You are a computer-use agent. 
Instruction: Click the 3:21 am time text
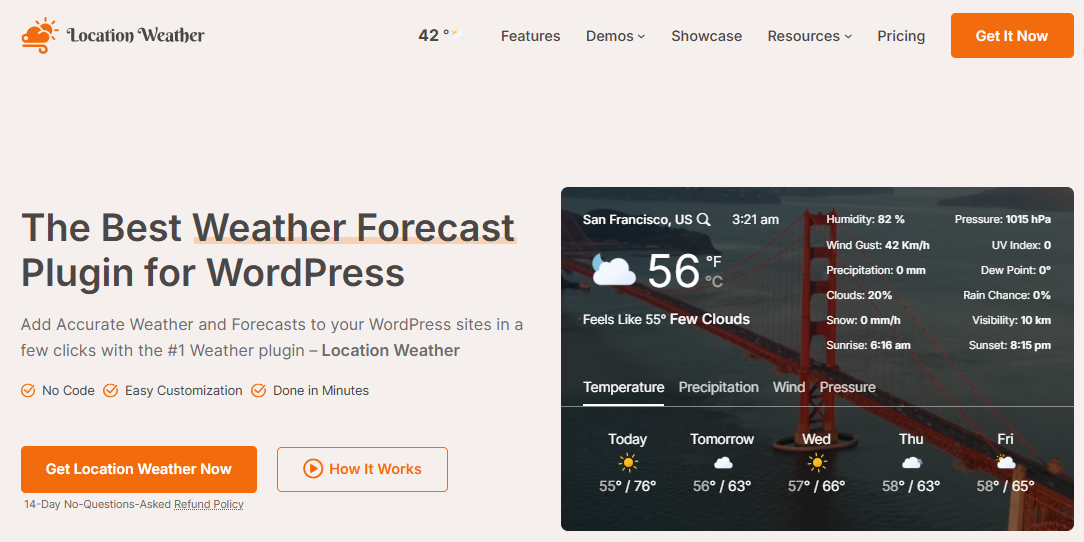pos(756,220)
